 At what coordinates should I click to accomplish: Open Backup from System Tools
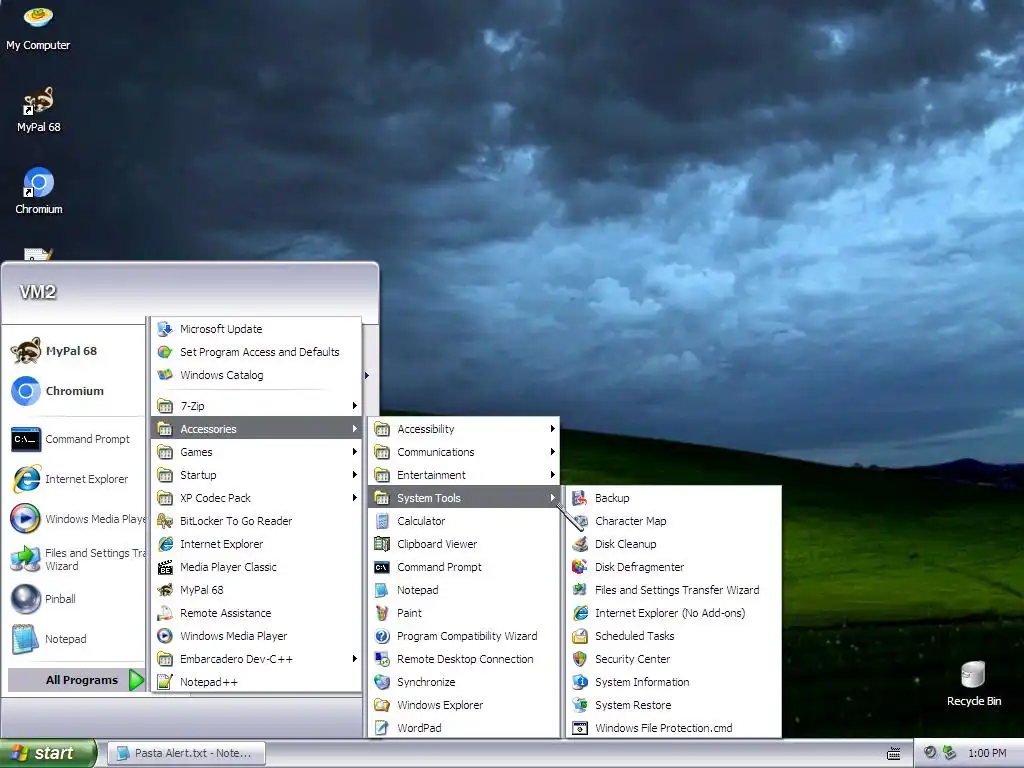[673, 498]
